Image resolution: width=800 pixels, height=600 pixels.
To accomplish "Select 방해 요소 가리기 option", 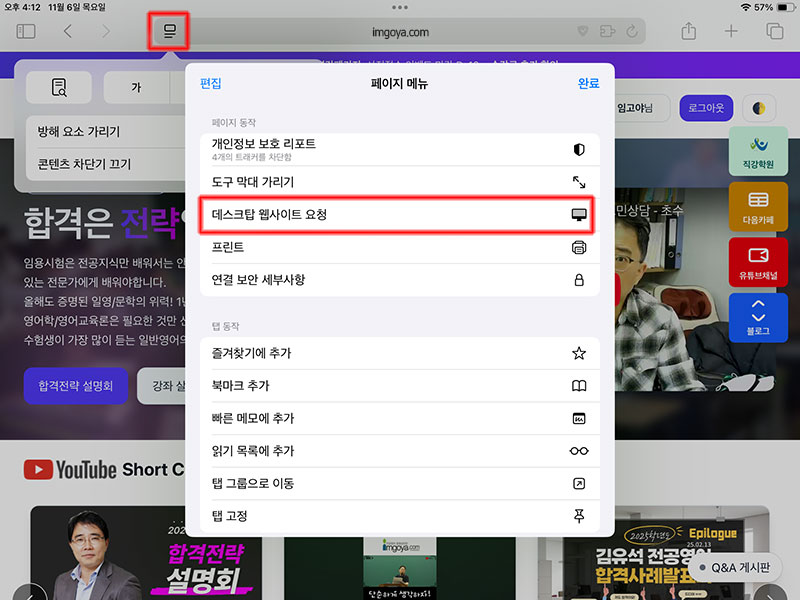I will tap(78, 132).
